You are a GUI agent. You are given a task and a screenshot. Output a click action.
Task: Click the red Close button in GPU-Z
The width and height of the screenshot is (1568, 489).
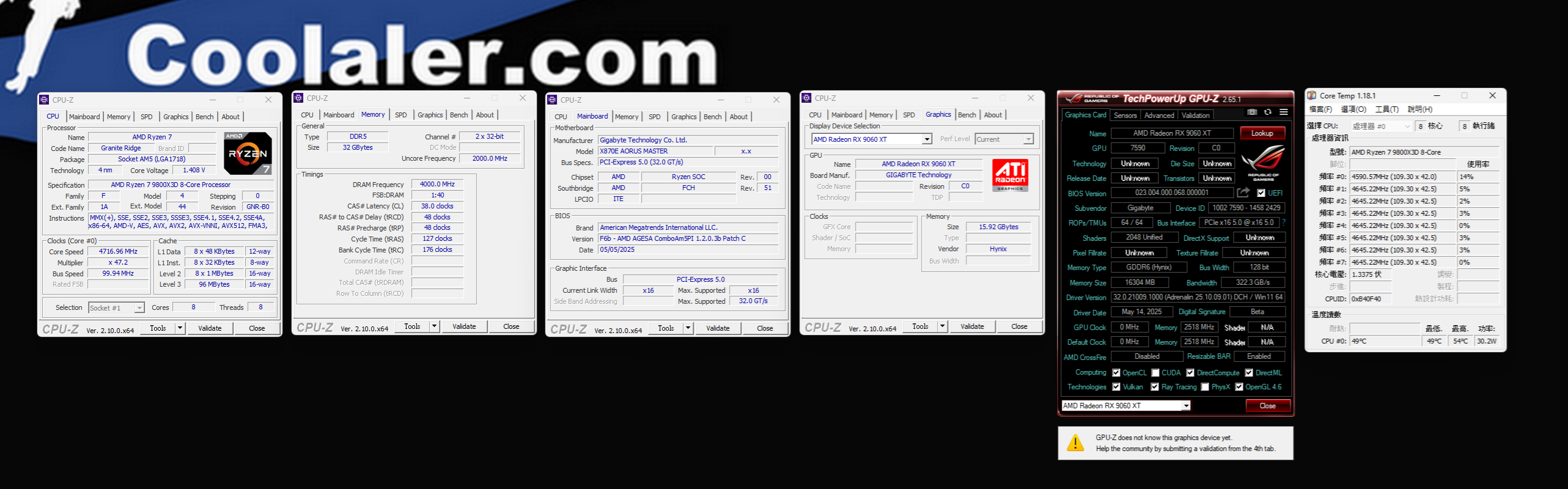pos(1268,406)
